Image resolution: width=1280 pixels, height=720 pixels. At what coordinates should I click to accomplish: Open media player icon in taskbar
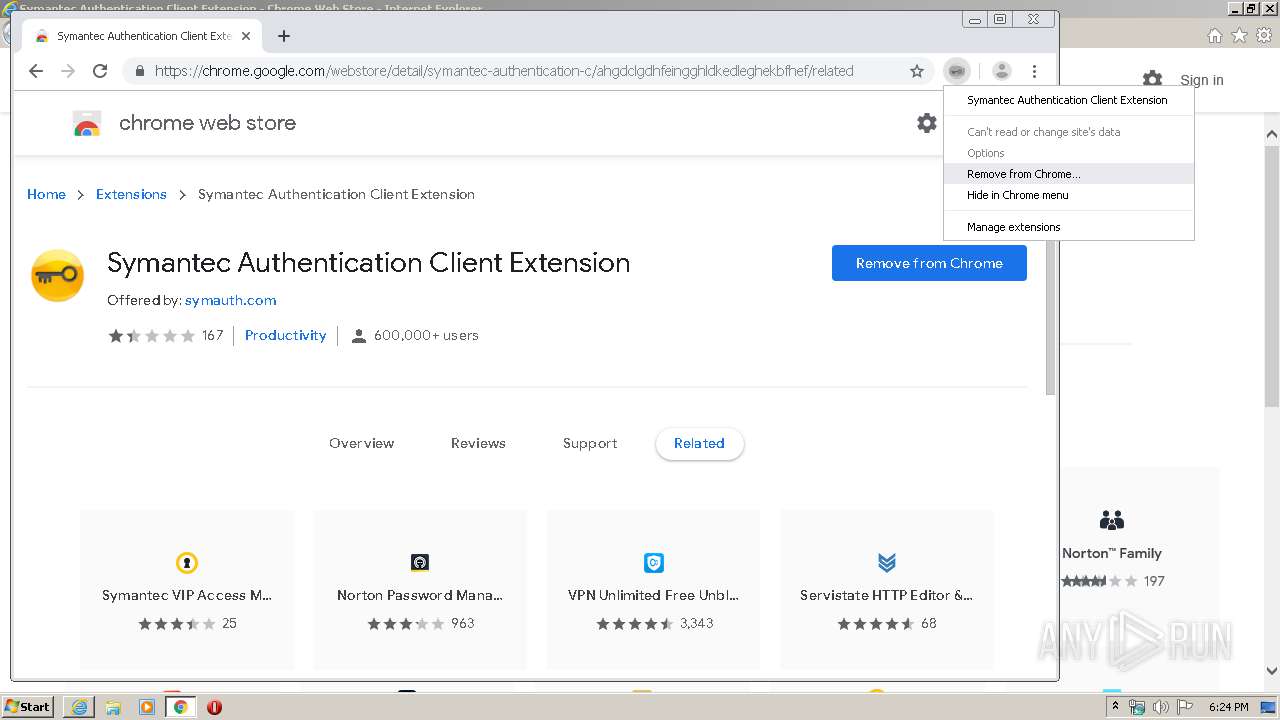(147, 707)
